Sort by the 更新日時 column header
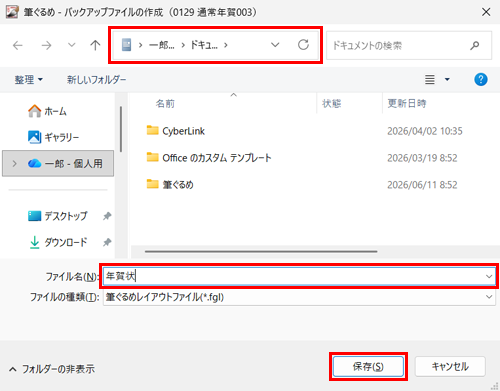The height and width of the screenshot is (391, 500). click(407, 103)
